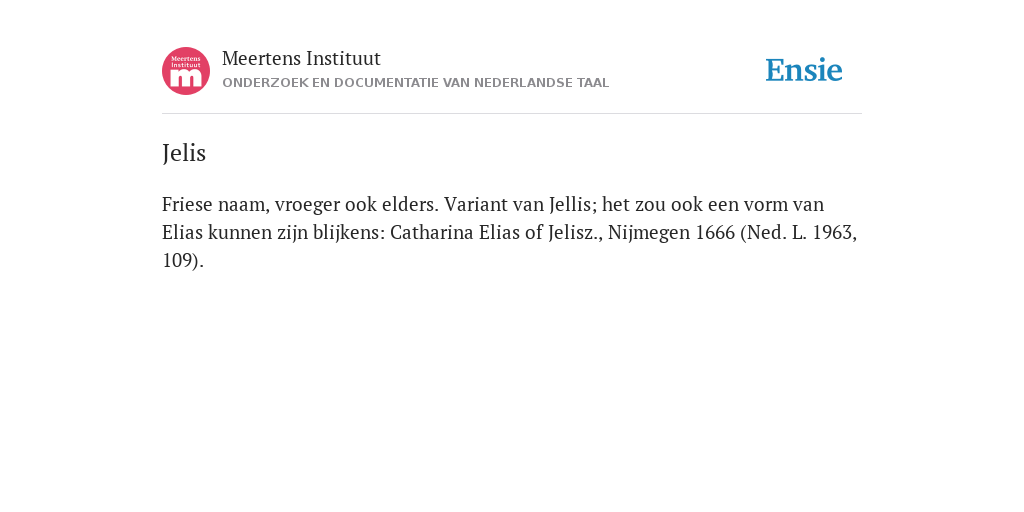Click the year 1666 in the text

[x=715, y=232]
